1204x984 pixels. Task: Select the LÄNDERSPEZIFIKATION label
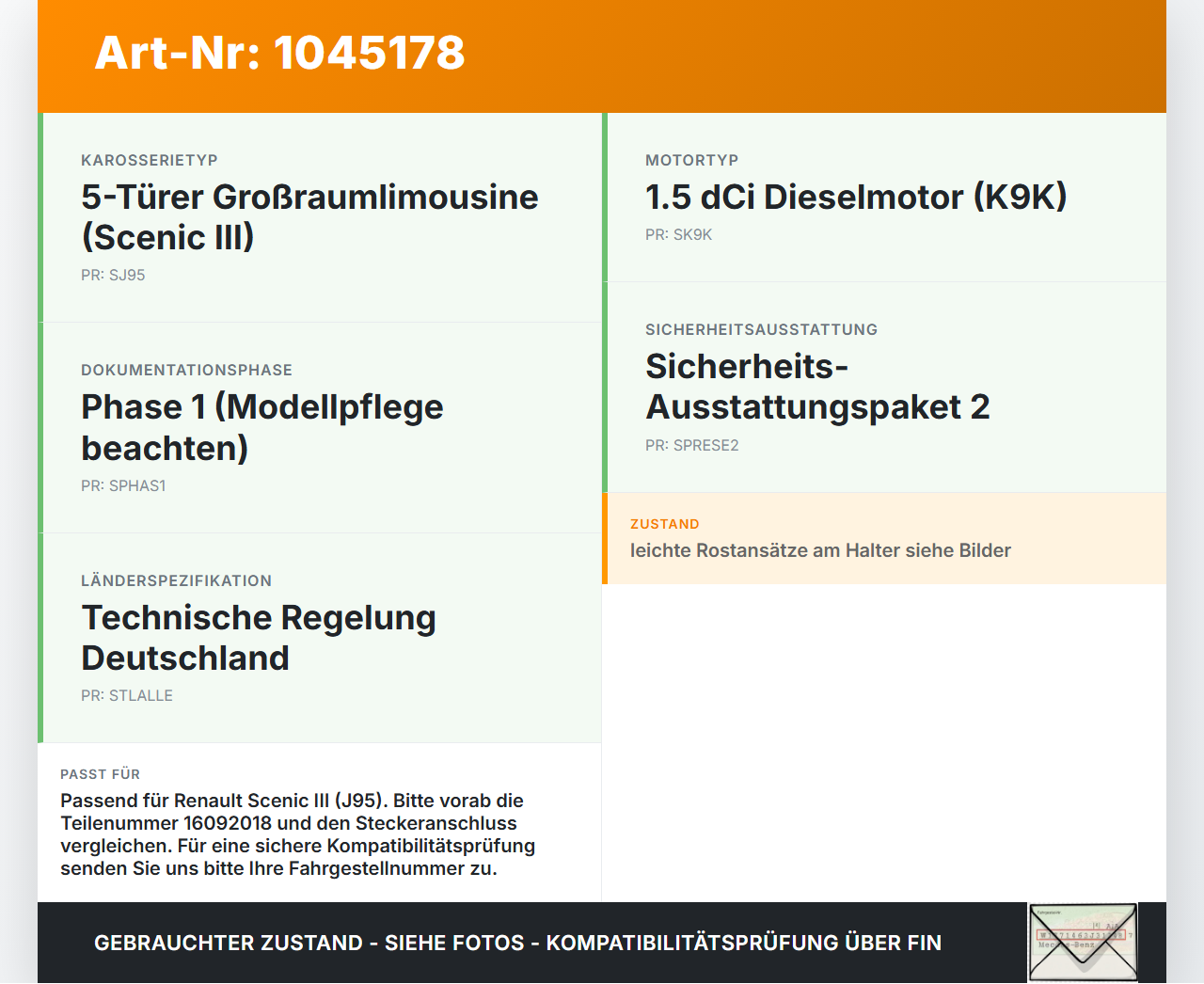point(176,580)
